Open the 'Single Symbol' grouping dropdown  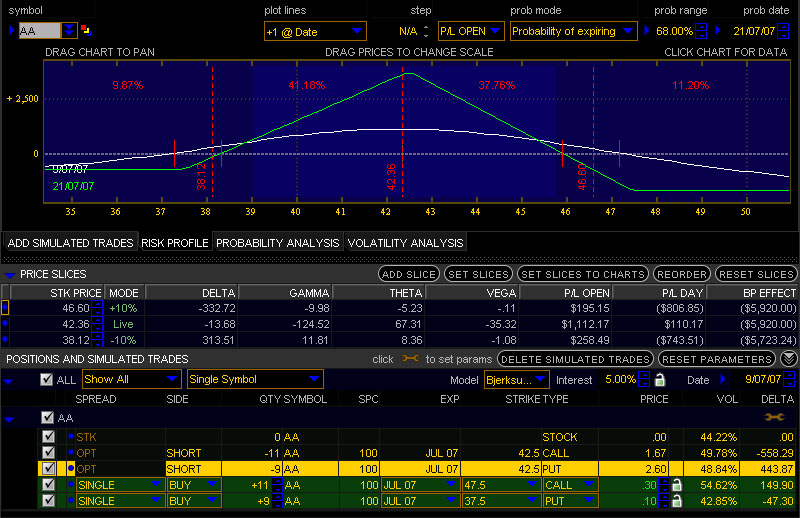(x=255, y=380)
